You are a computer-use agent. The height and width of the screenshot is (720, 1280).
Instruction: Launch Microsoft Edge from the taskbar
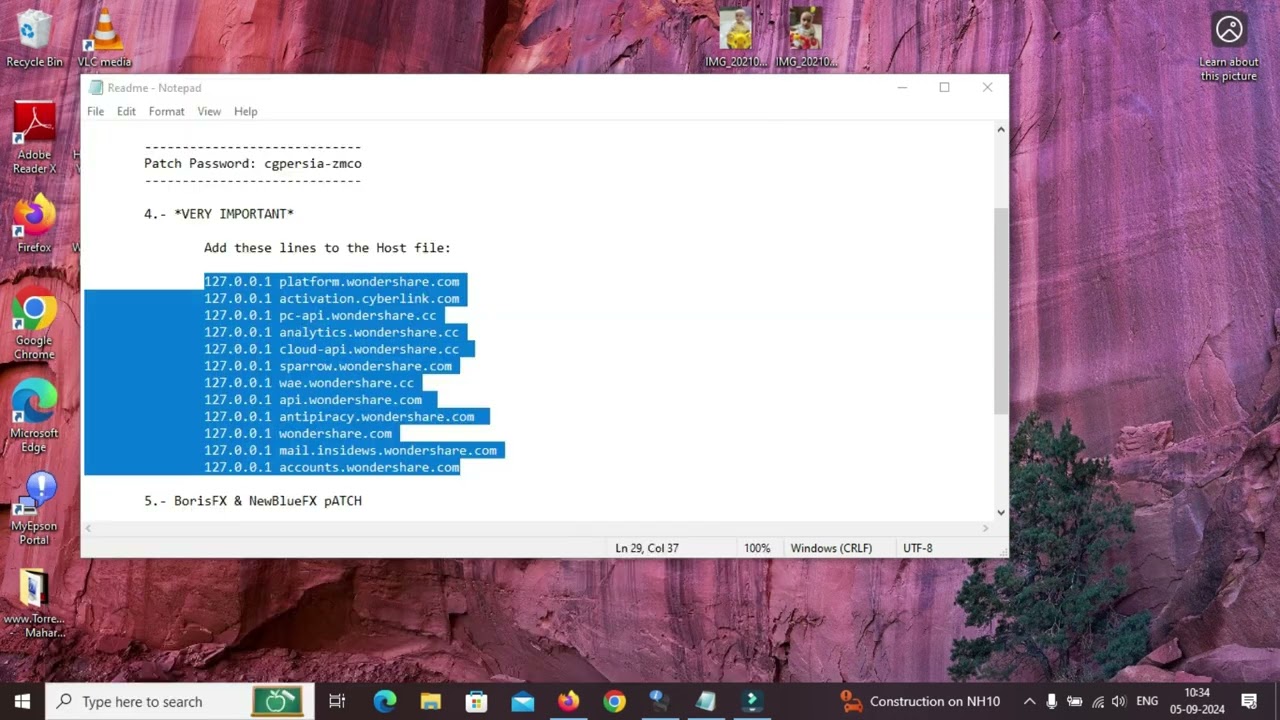coord(385,701)
